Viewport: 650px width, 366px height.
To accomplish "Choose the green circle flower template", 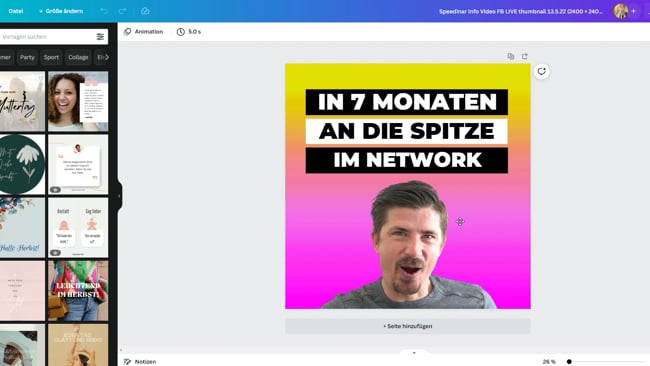I will [x=22, y=165].
